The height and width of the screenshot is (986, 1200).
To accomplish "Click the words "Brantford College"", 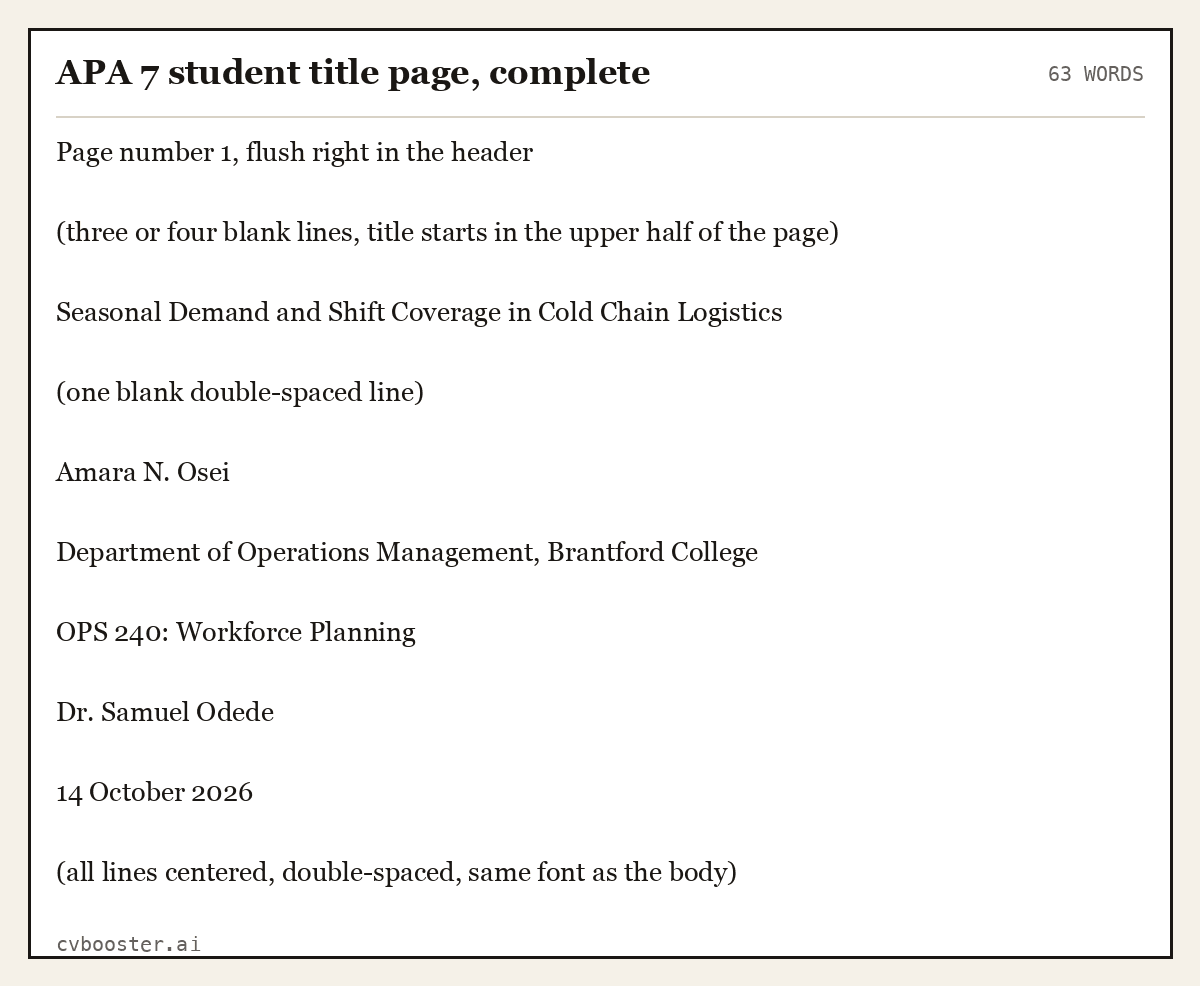I will coord(652,552).
